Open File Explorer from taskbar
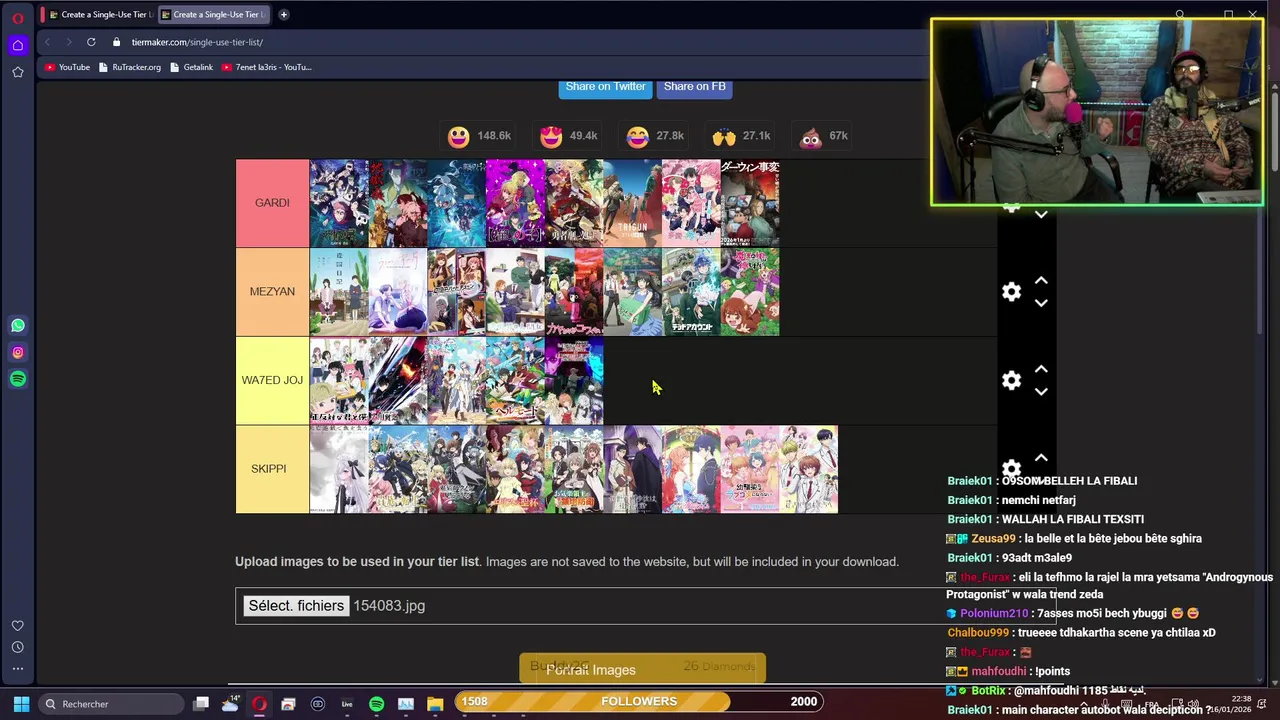 point(435,704)
